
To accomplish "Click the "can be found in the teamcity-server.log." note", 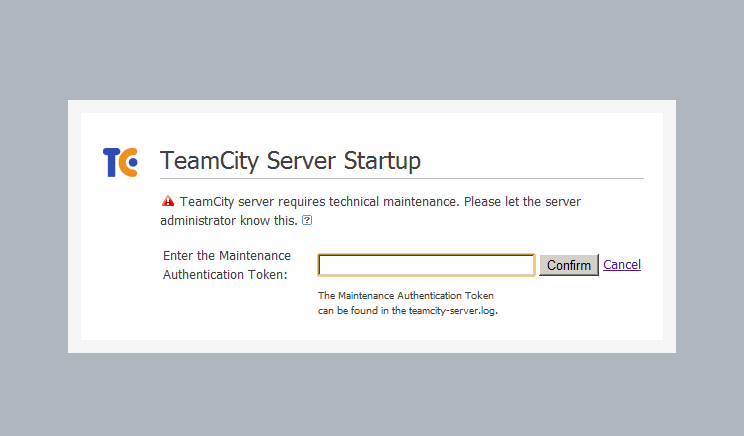I will [x=408, y=311].
